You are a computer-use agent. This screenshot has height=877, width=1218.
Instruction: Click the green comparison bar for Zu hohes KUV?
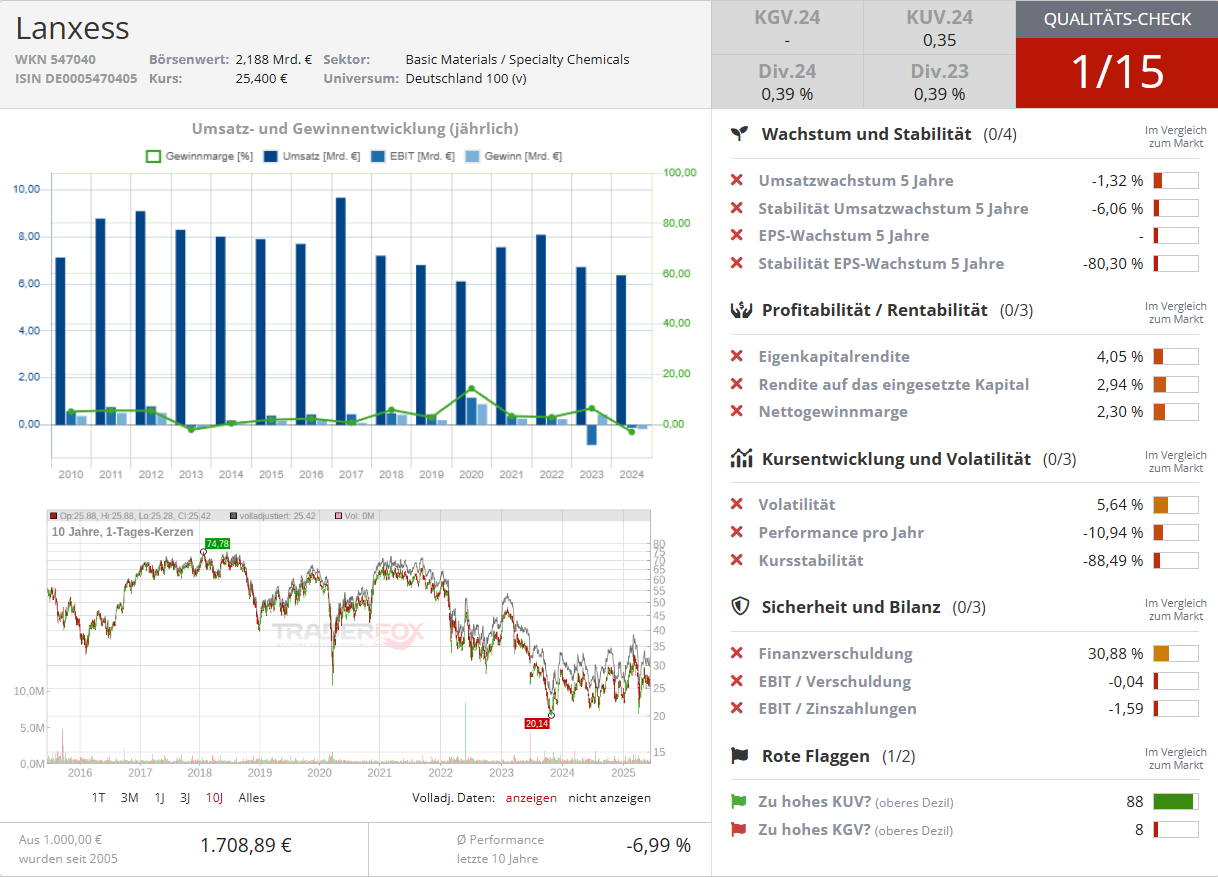point(1176,802)
